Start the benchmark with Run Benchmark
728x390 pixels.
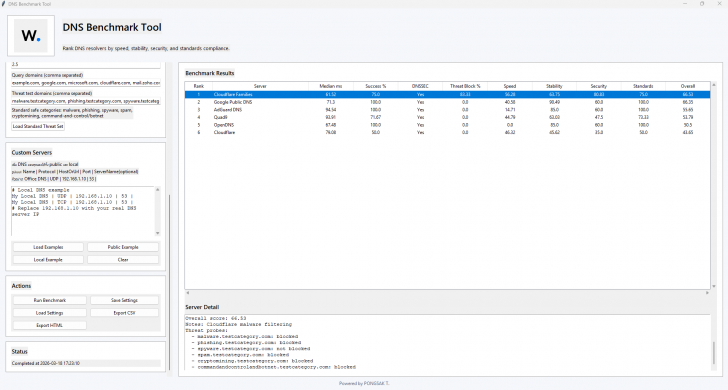pos(50,300)
